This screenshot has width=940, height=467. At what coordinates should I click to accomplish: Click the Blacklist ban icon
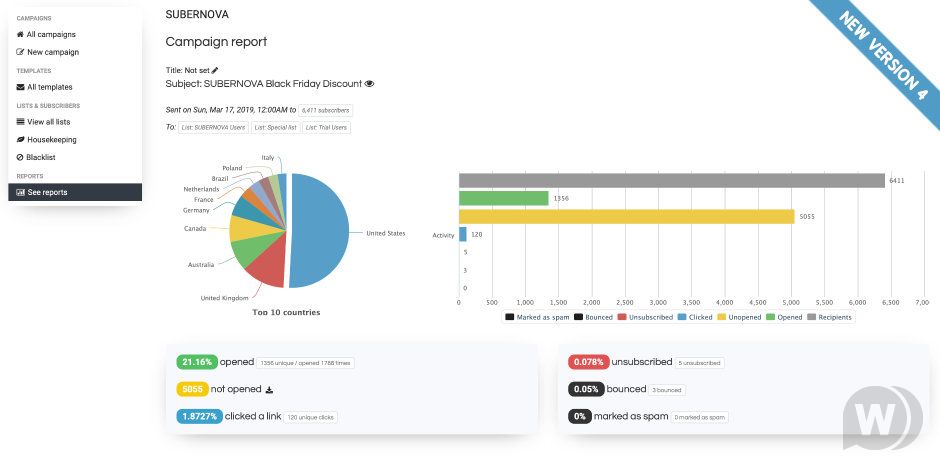pyautogui.click(x=20, y=157)
